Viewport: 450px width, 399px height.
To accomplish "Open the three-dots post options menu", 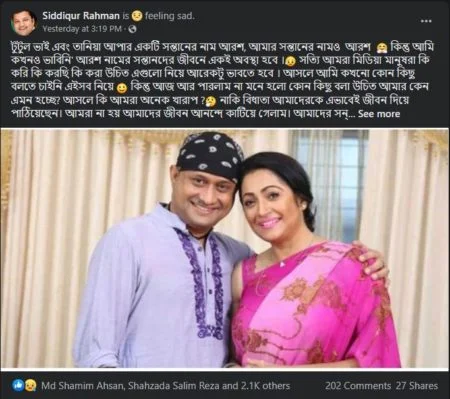I will [426, 21].
